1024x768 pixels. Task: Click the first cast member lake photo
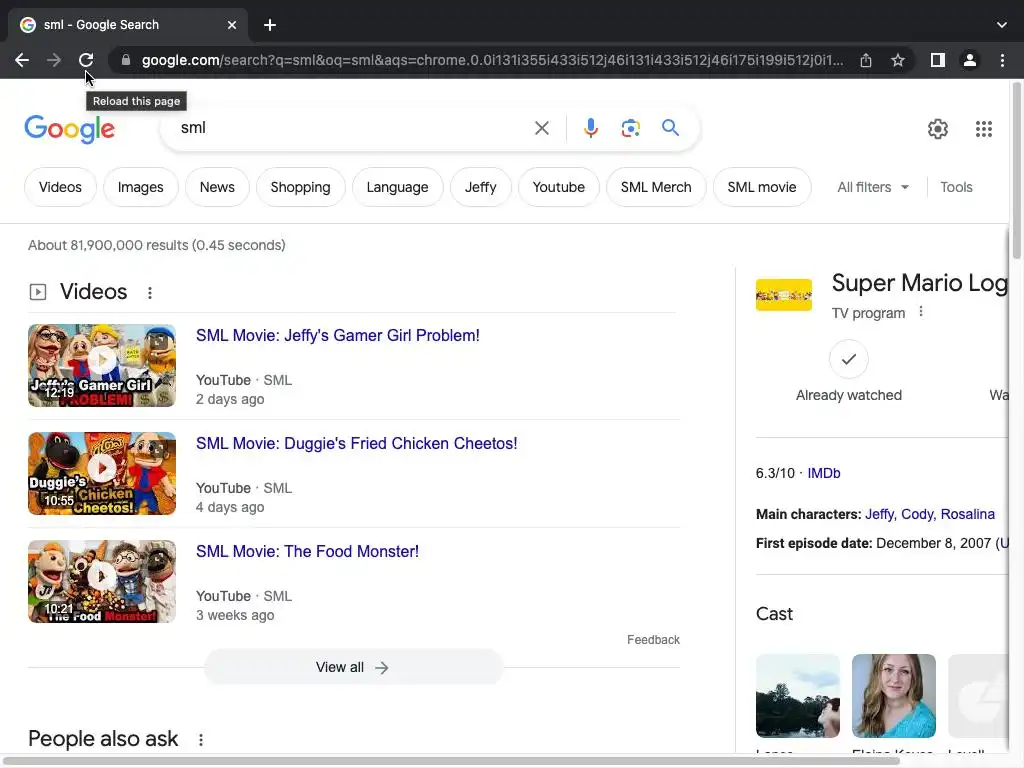pyautogui.click(x=797, y=696)
